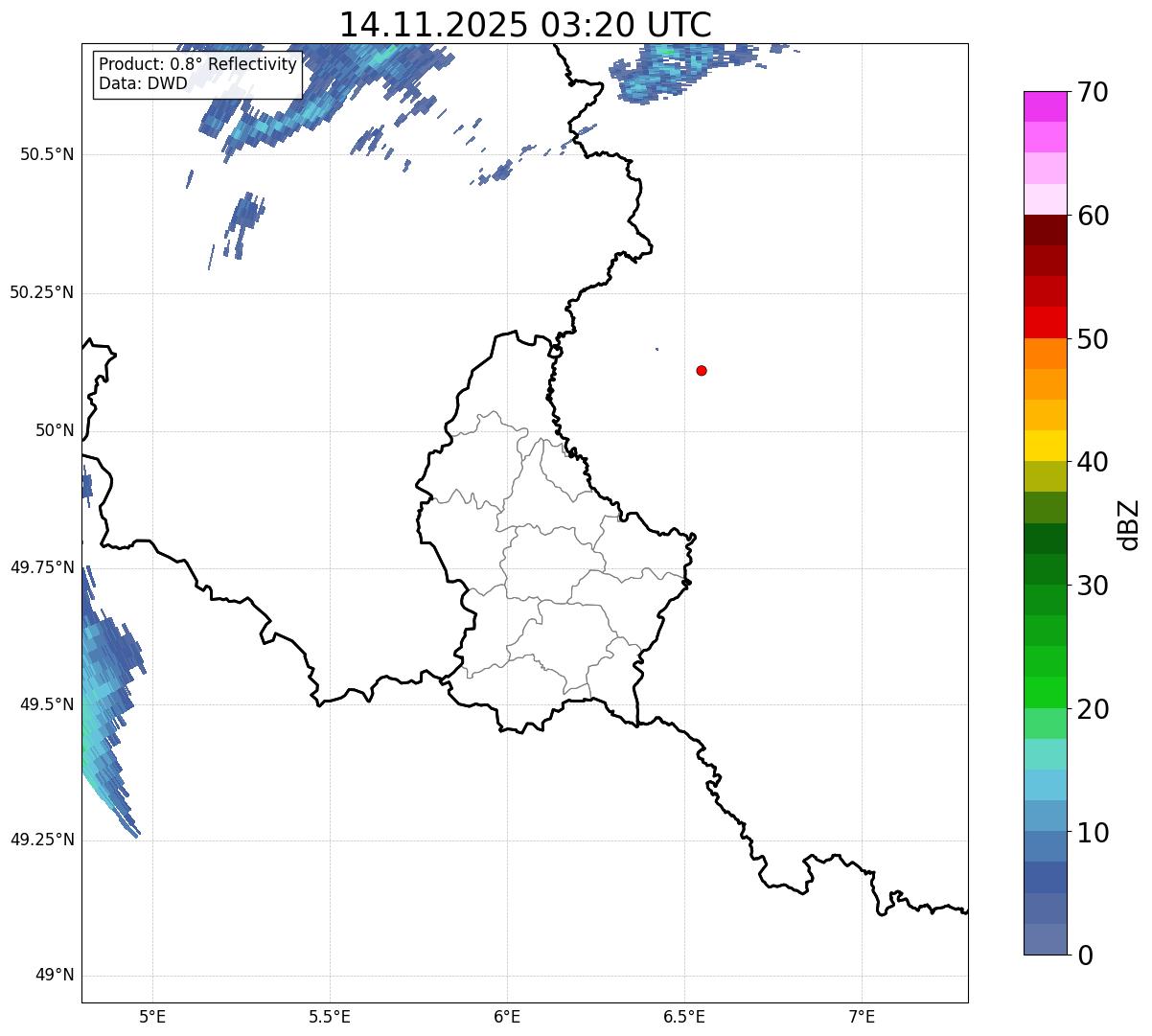Click the red station marker dot
1152x1036 pixels.
point(702,370)
